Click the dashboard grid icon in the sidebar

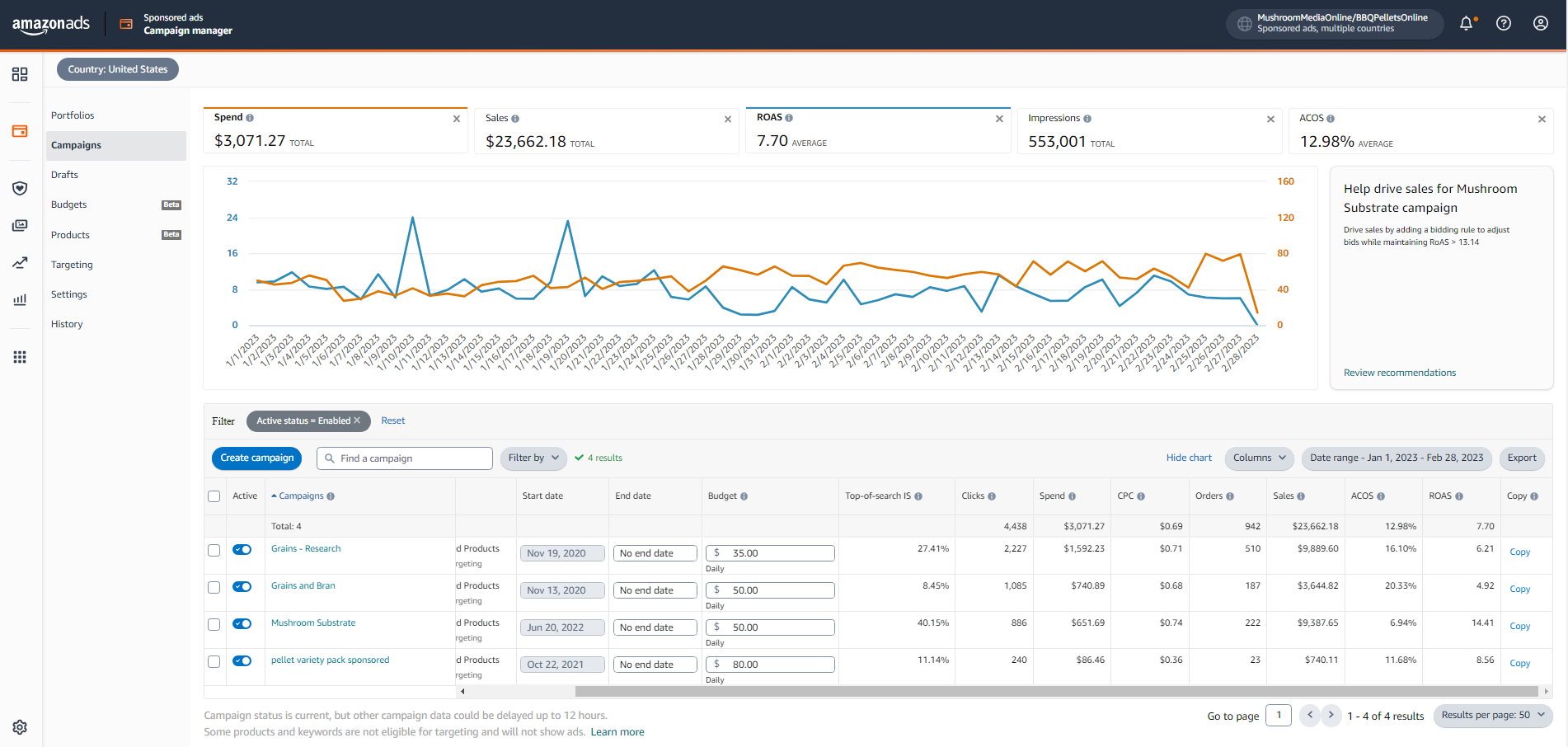click(20, 74)
